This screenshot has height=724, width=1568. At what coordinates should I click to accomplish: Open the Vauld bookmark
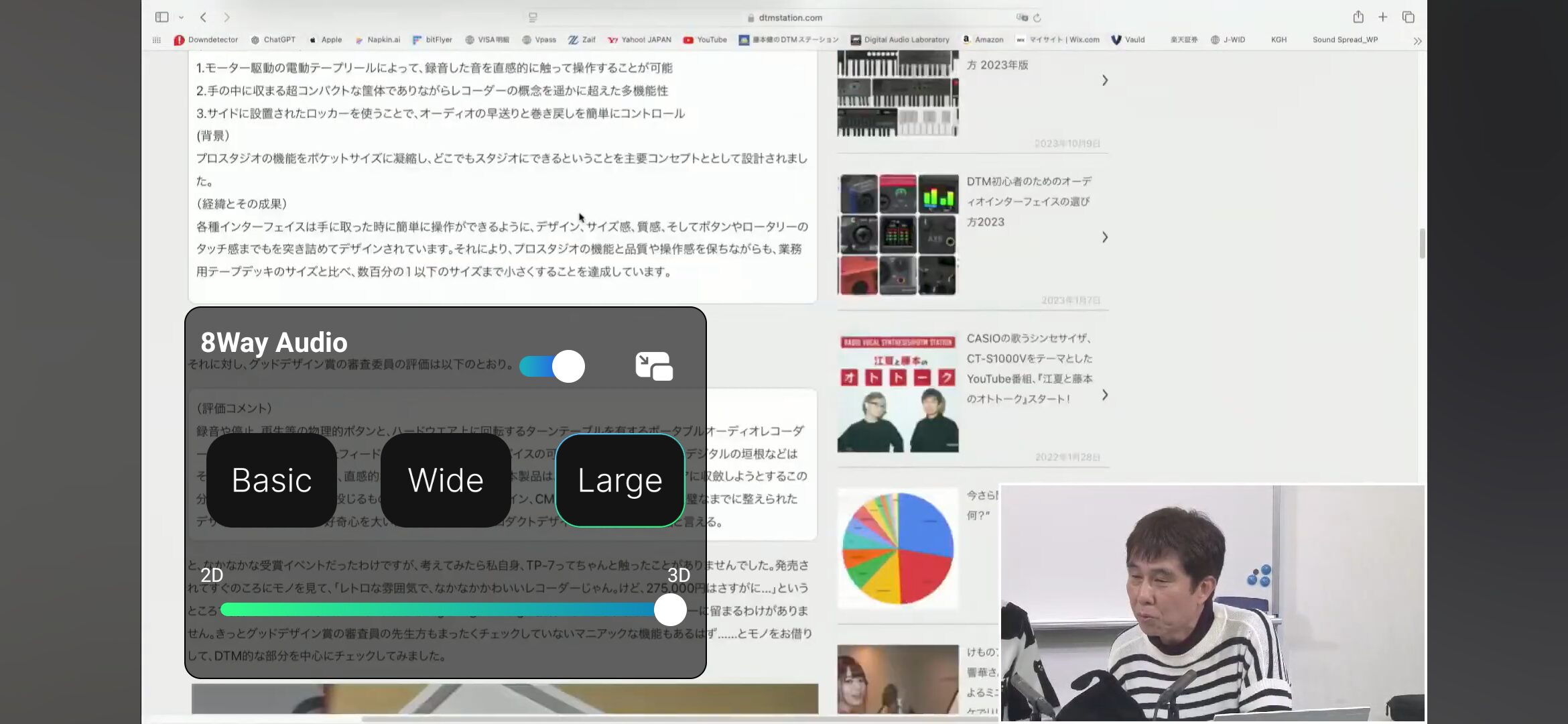[1128, 40]
